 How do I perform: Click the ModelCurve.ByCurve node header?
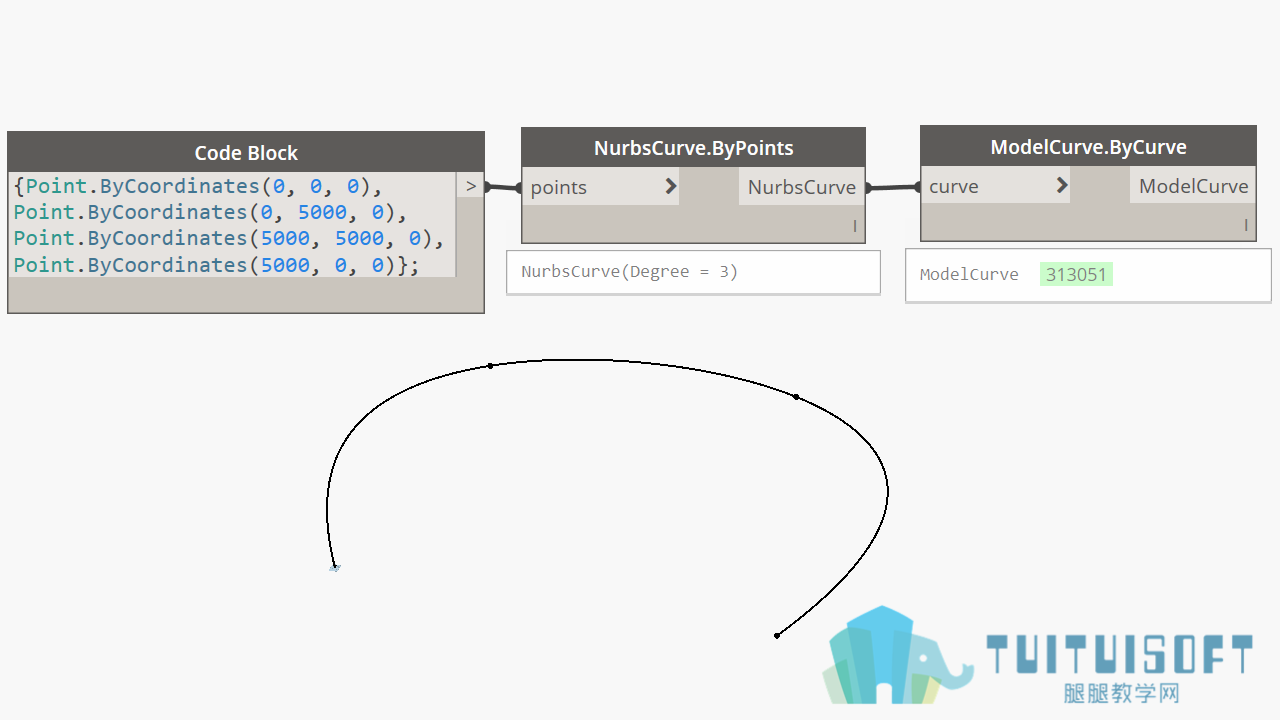[x=1088, y=147]
